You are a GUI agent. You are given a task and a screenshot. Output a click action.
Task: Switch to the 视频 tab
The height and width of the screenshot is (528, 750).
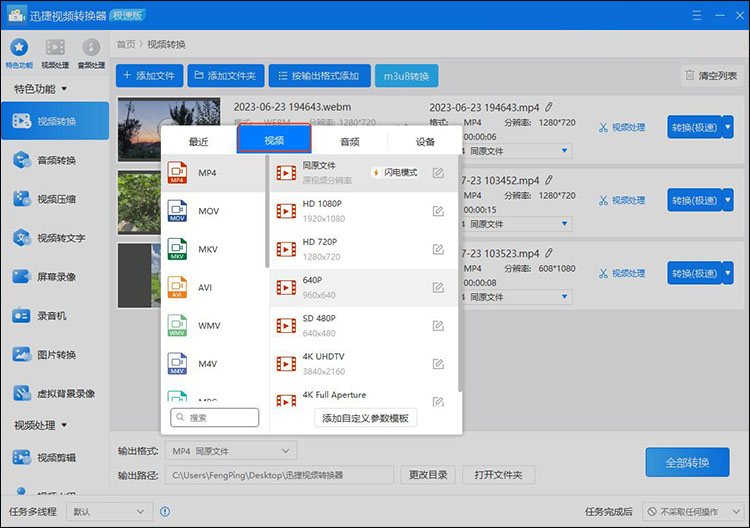tap(274, 140)
